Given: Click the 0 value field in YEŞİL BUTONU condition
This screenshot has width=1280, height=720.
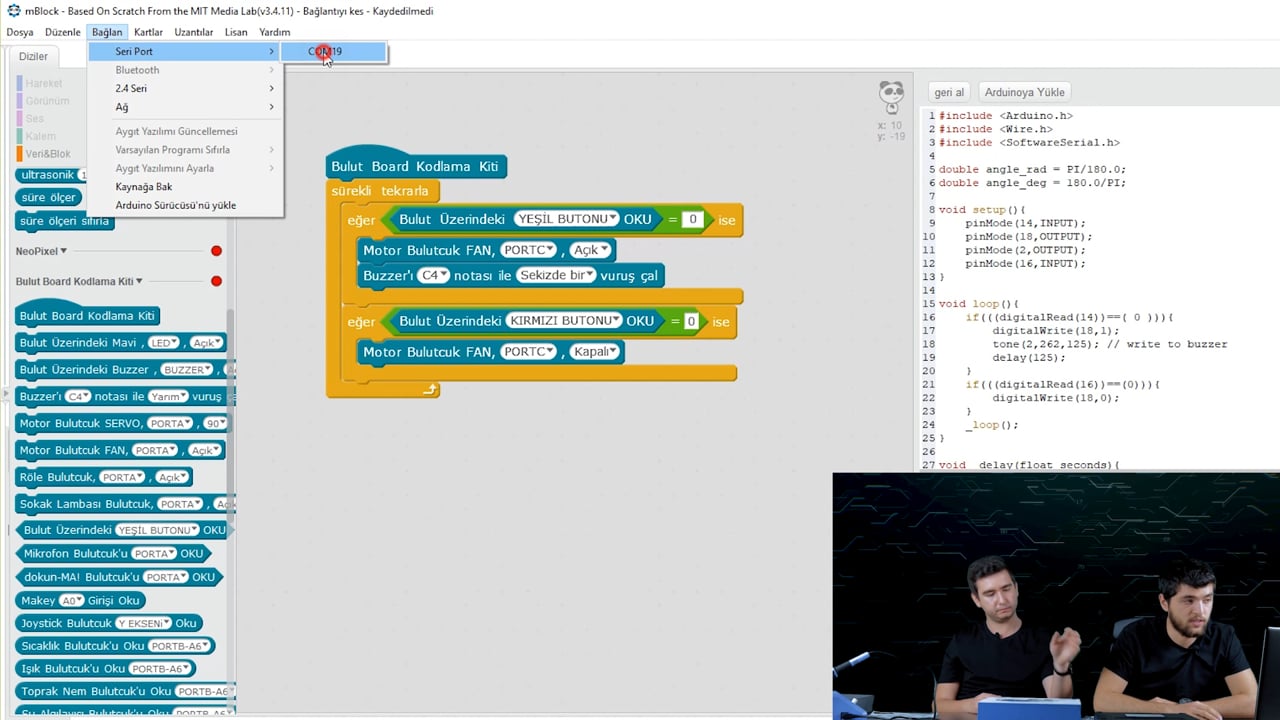Looking at the screenshot, I should pyautogui.click(x=692, y=219).
